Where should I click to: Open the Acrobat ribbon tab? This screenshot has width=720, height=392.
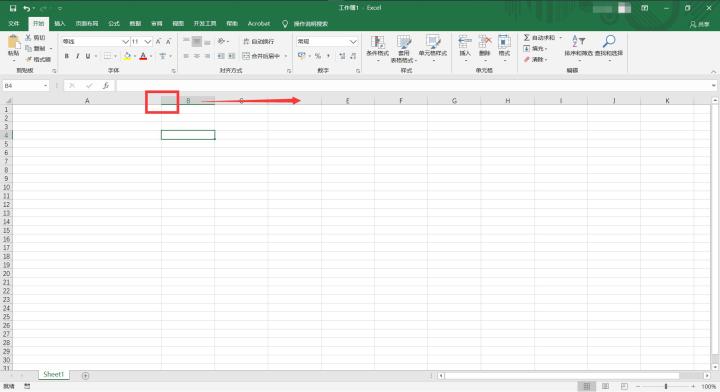click(x=259, y=23)
